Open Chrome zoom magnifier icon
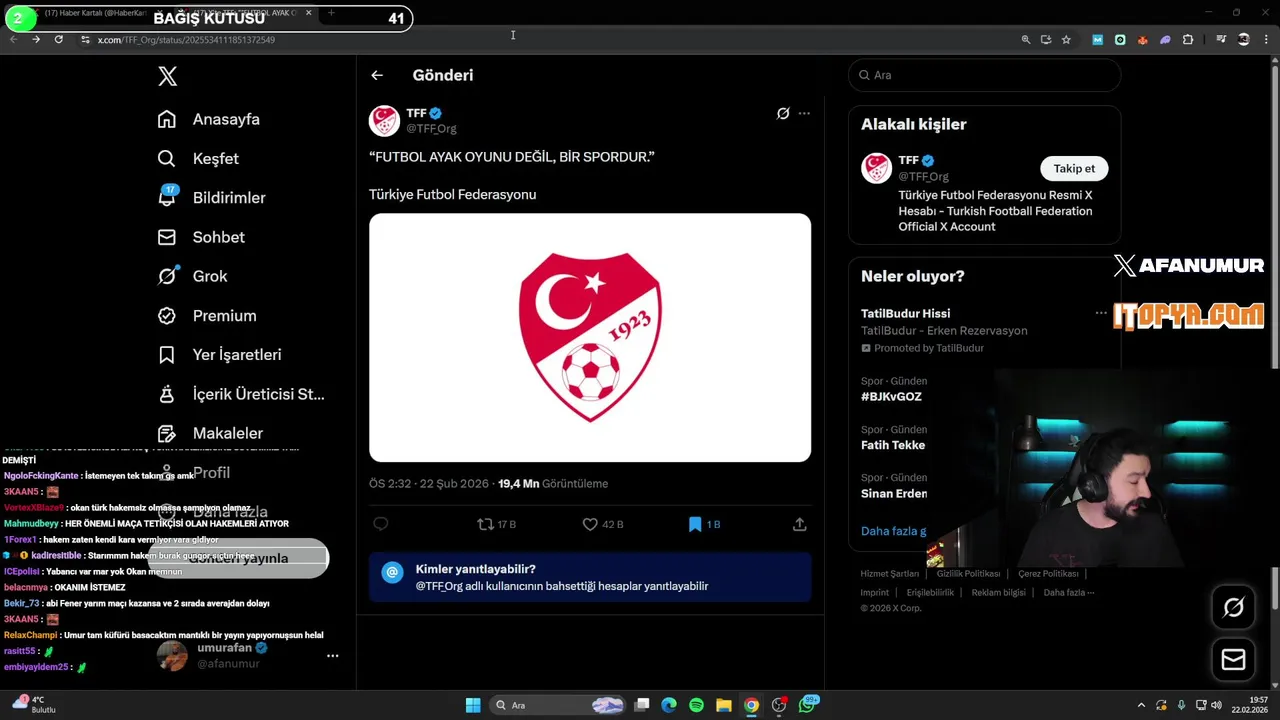The image size is (1280, 720). pos(1025,40)
